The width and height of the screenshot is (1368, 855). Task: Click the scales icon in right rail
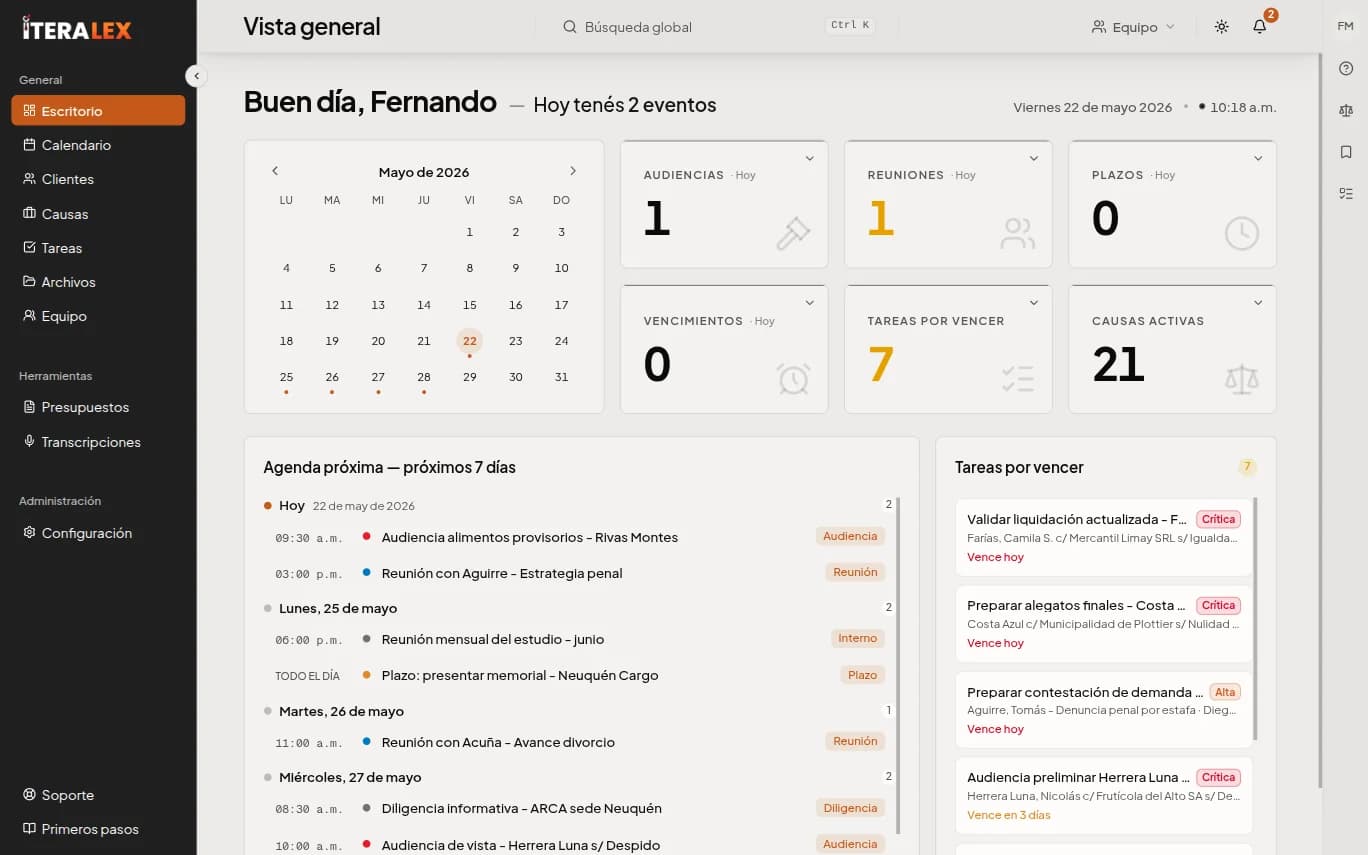click(x=1345, y=111)
